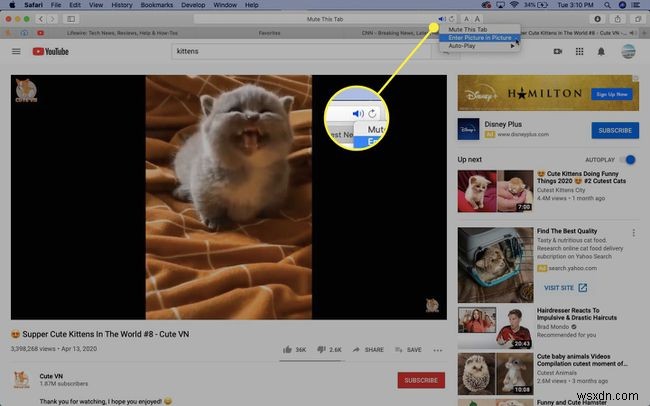Open the clock in the menu bar
This screenshot has width=650, height=406.
click(575, 5)
